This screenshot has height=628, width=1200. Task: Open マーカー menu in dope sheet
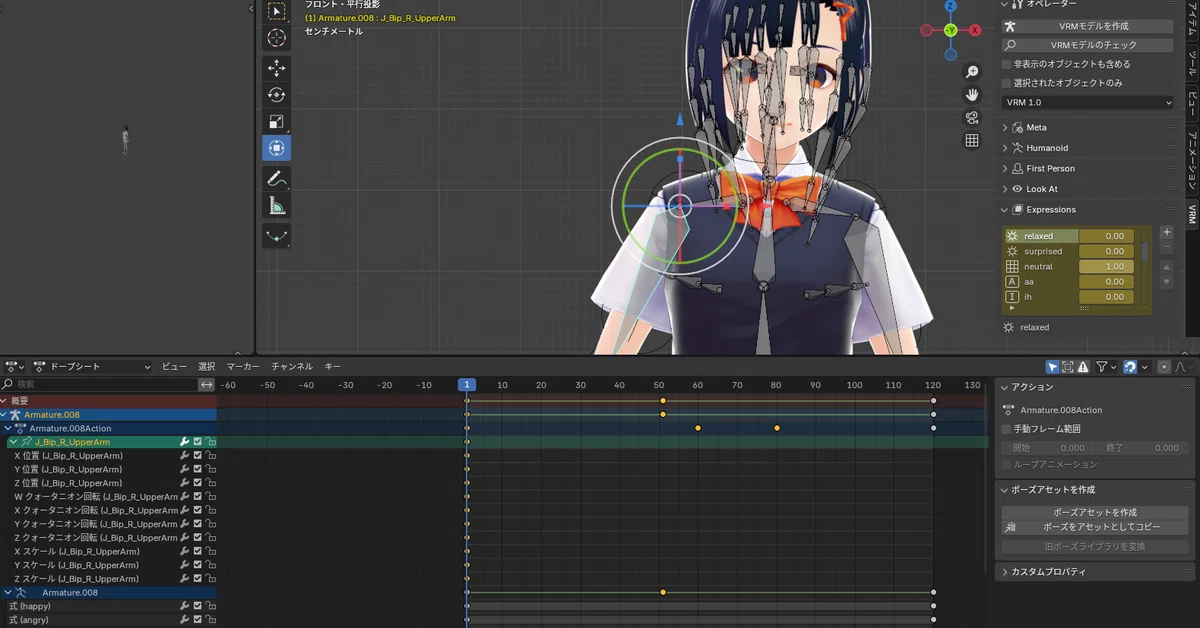coord(243,367)
